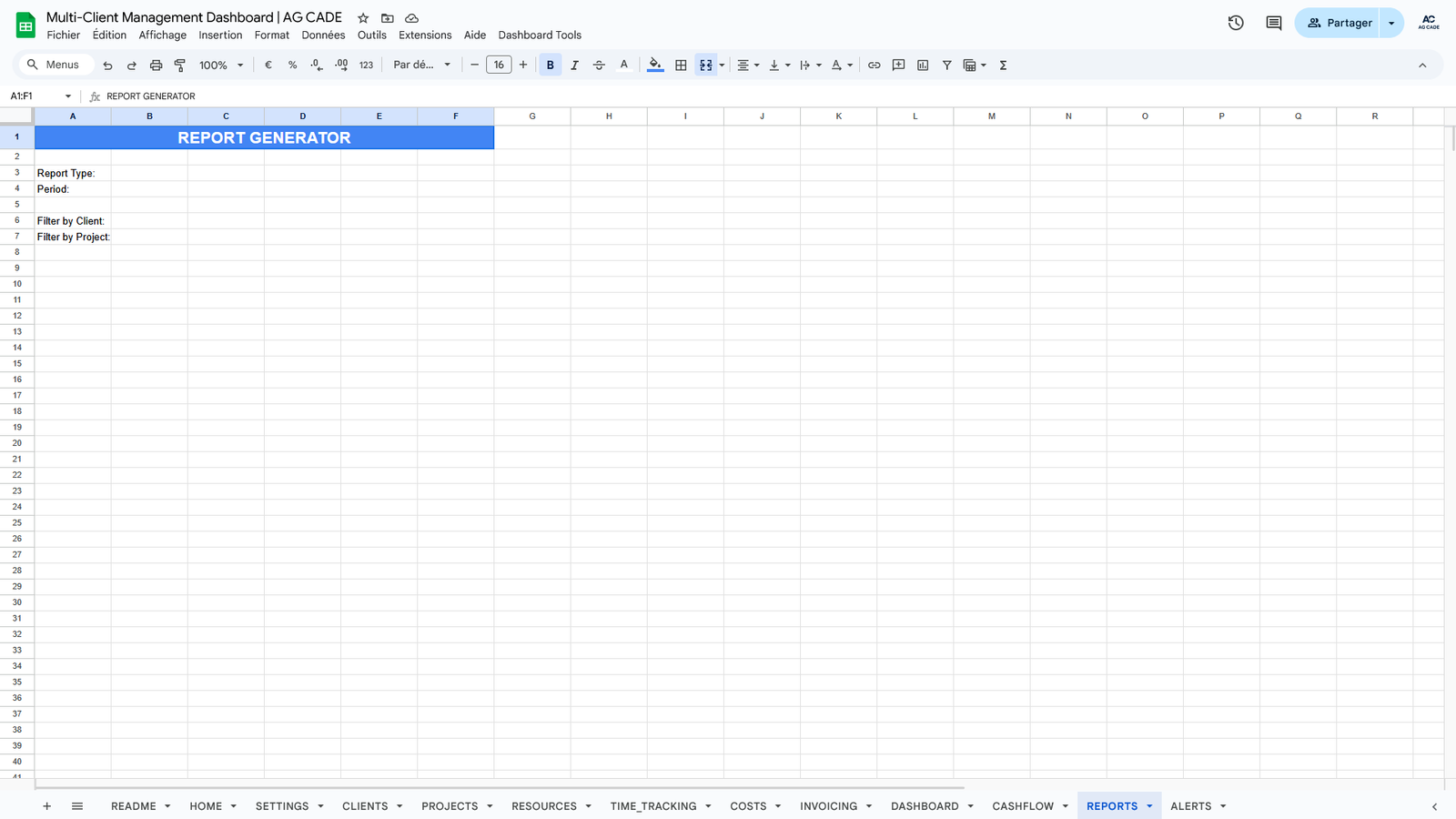
Task: Open the borders tool
Action: 681,66
